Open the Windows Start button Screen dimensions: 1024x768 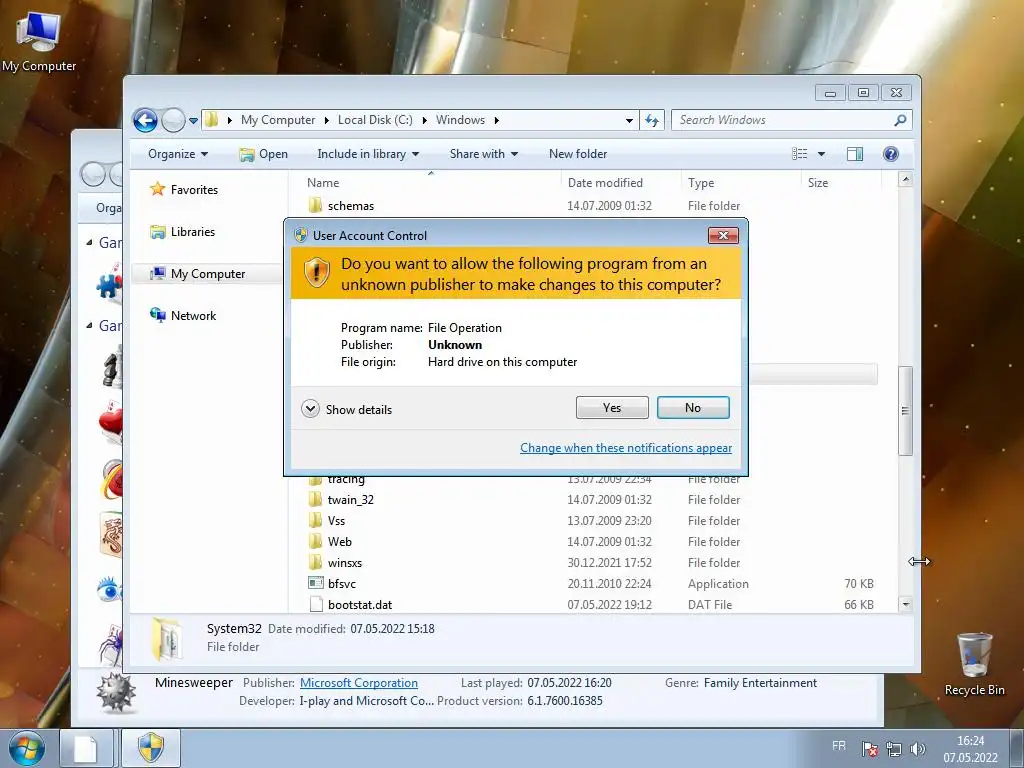(27, 748)
